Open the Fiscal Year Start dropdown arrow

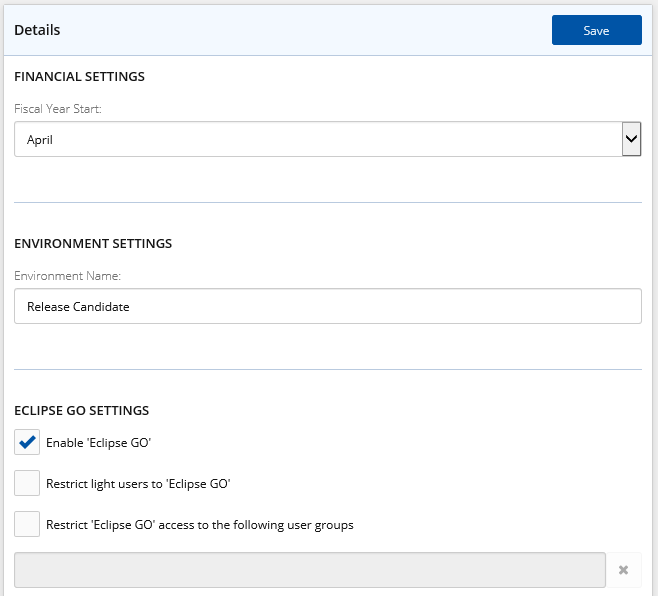pyautogui.click(x=631, y=140)
